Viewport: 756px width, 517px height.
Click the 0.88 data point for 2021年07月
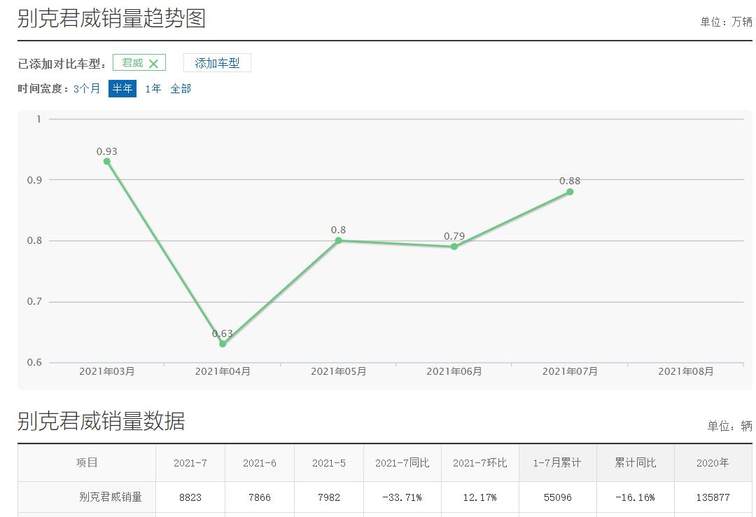pos(570,191)
